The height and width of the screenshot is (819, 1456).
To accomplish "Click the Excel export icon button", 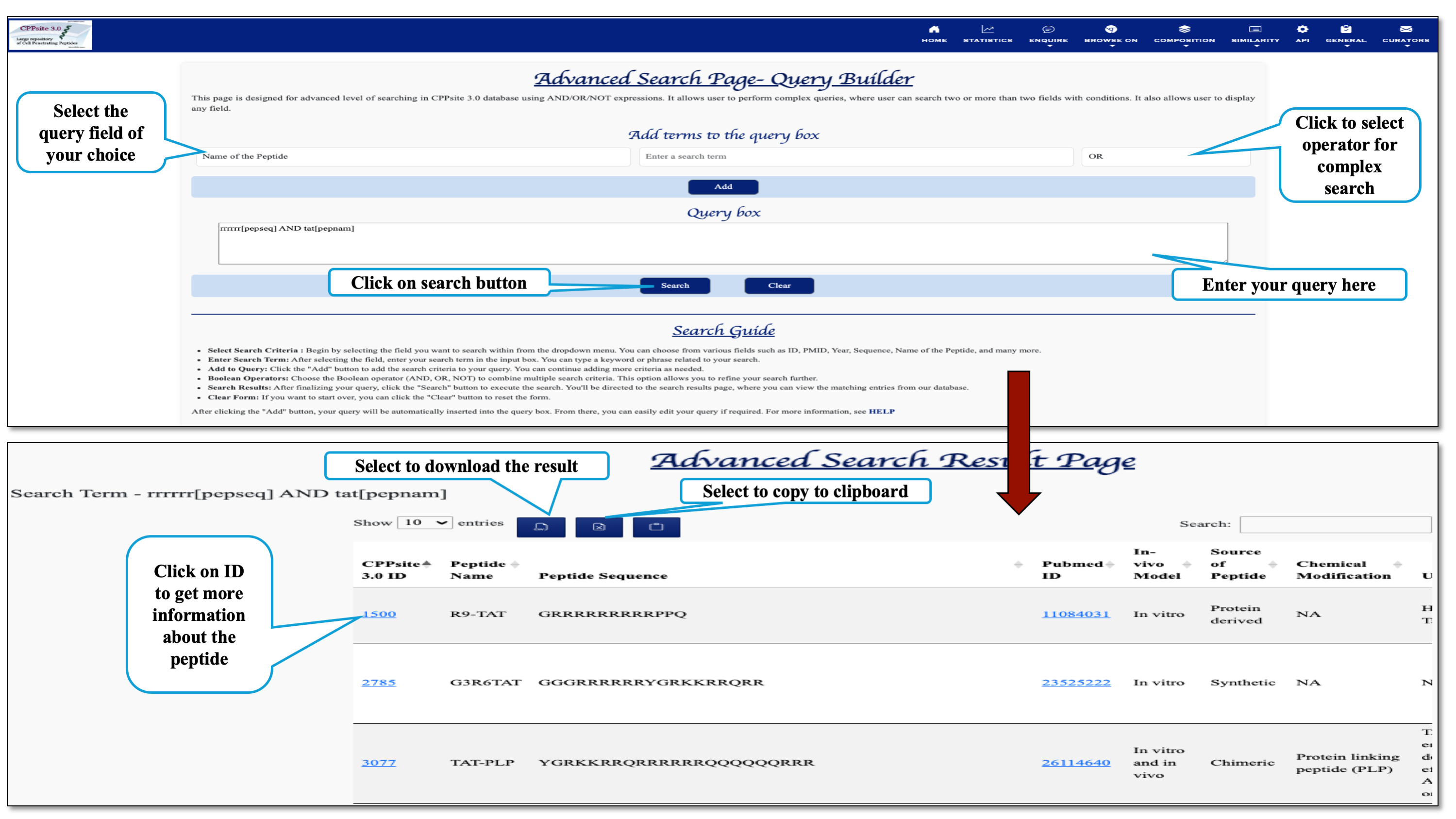I will point(599,527).
